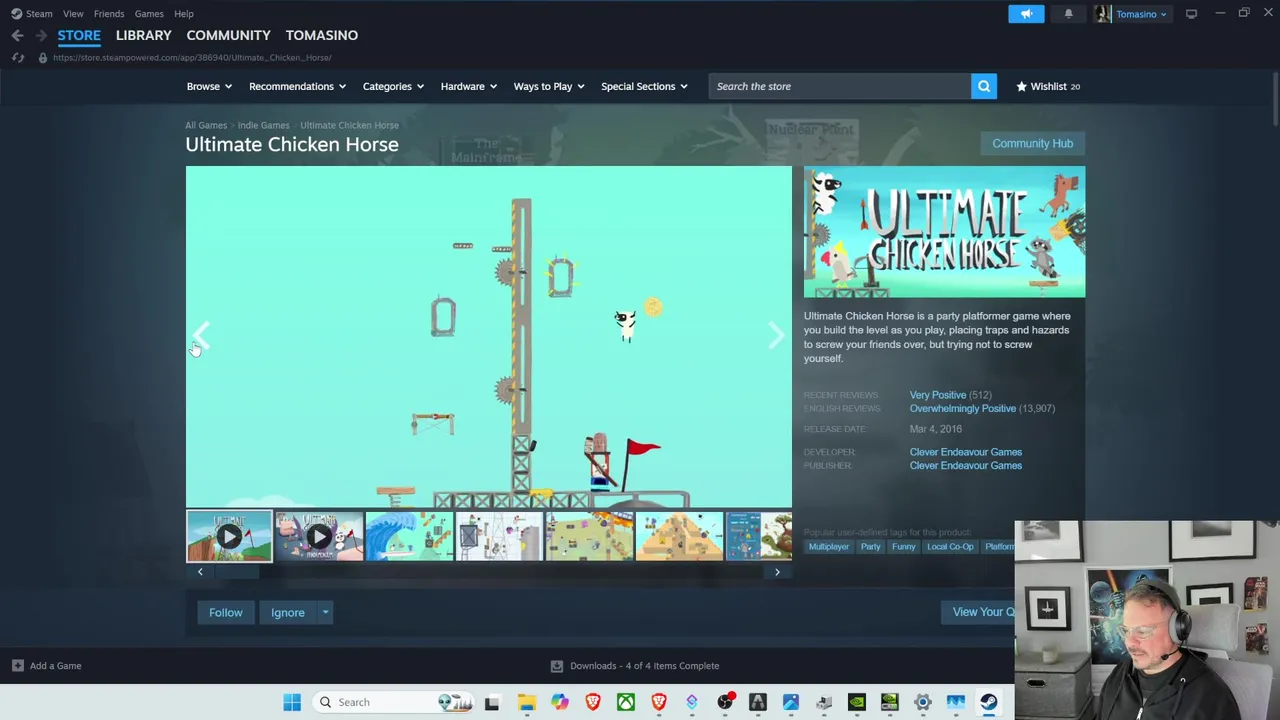Switch to the LIBRARY tab
Screen dimensions: 1280x720
tap(143, 35)
